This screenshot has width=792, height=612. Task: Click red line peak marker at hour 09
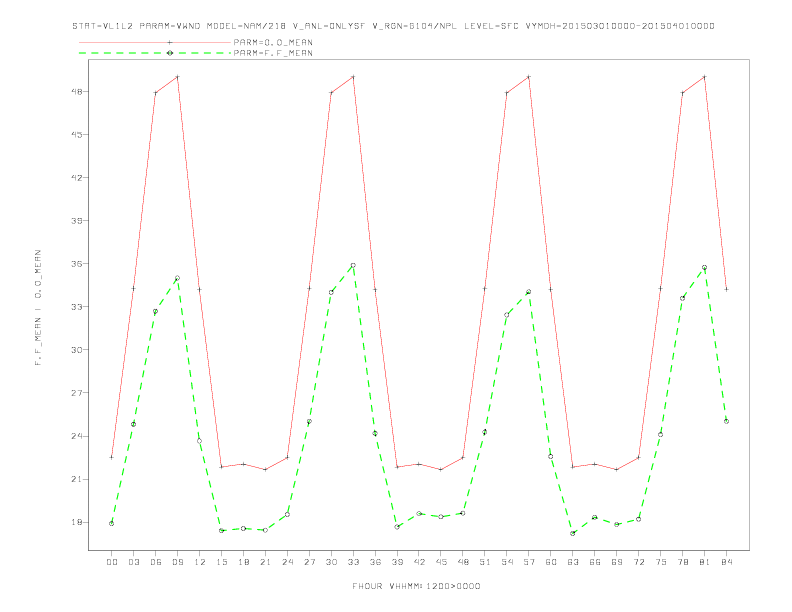177,77
